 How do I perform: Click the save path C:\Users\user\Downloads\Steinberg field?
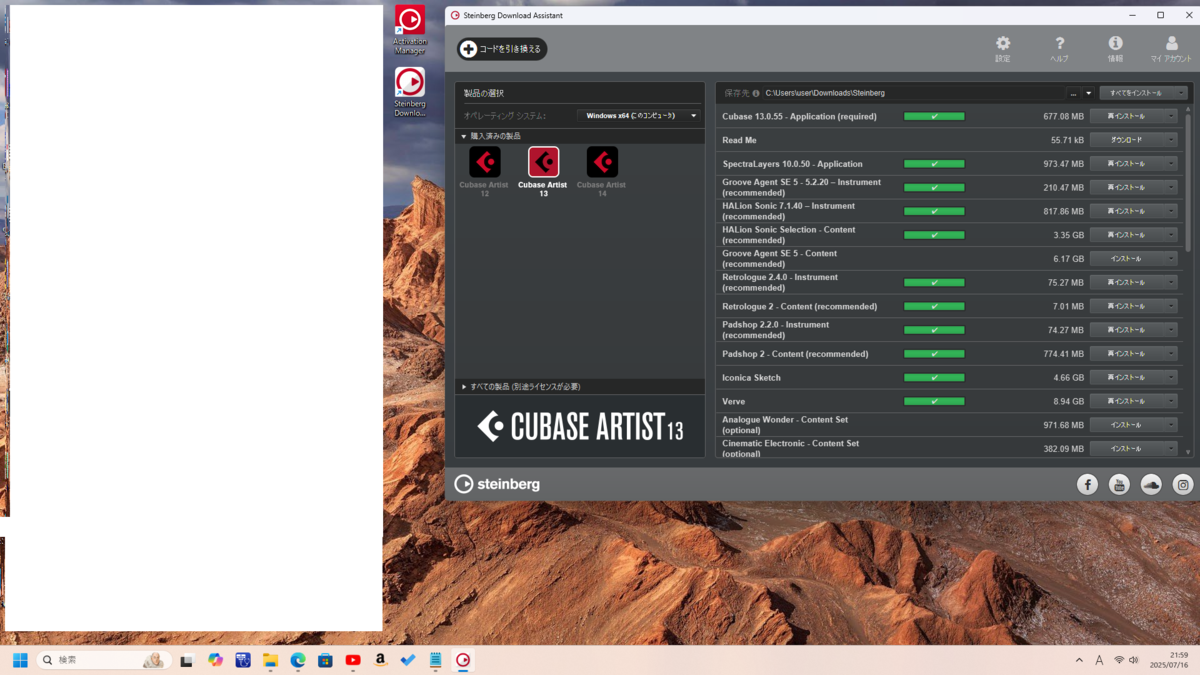click(x=913, y=93)
